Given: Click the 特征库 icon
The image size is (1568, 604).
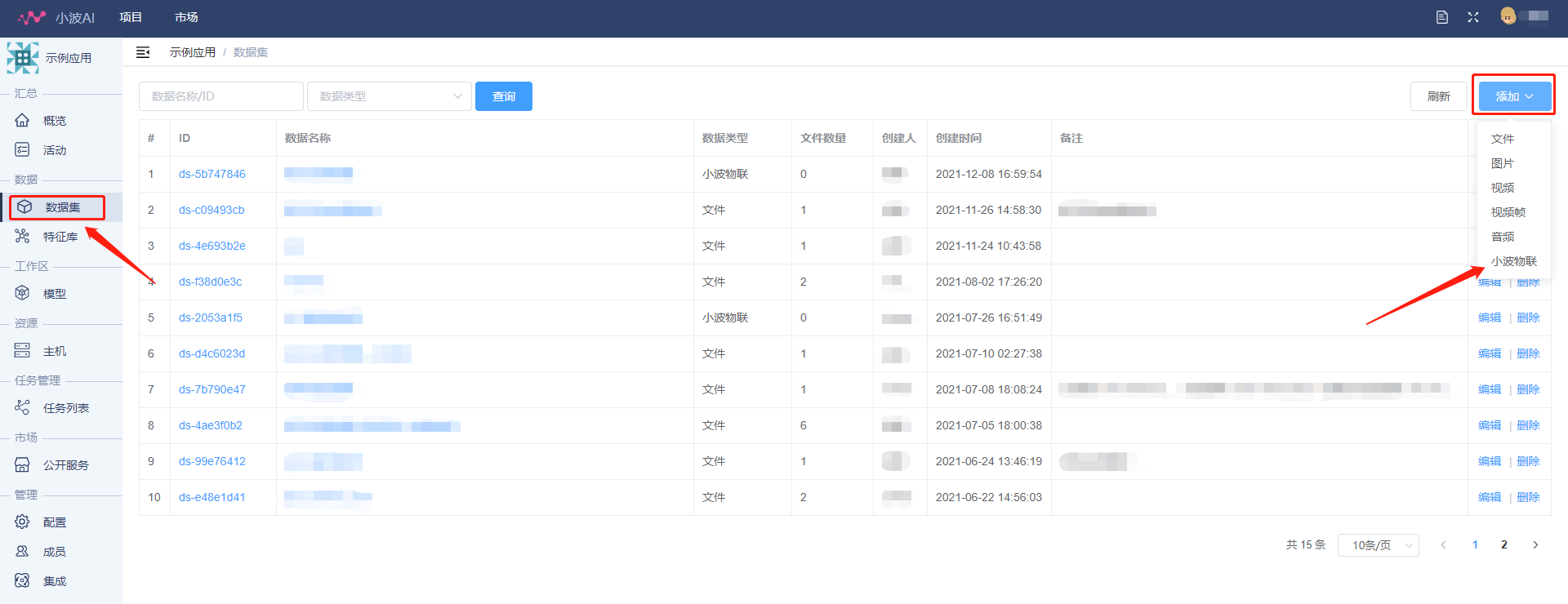Looking at the screenshot, I should pyautogui.click(x=23, y=236).
